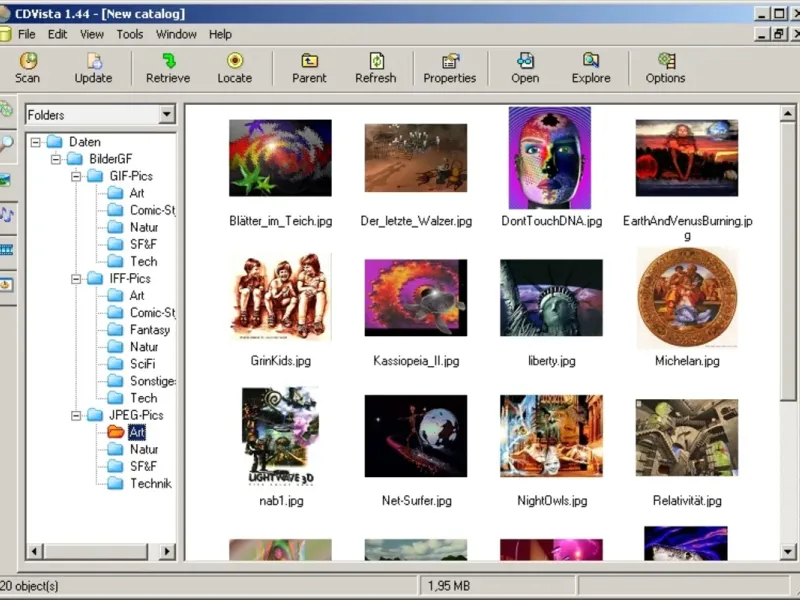Go up with the Parent icon
The image size is (800, 600).
click(310, 62)
